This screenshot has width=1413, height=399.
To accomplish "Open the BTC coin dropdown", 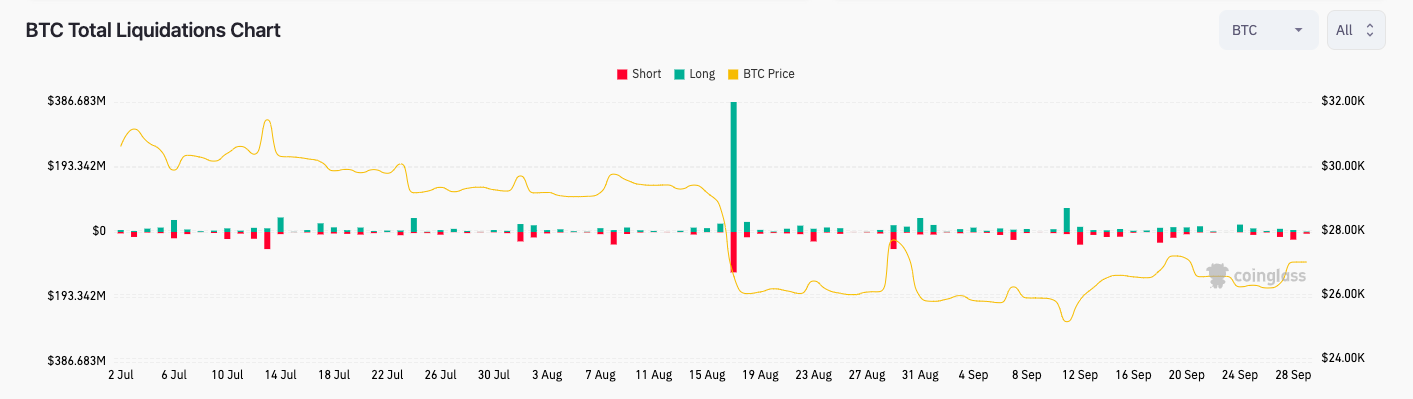I will click(x=1268, y=30).
